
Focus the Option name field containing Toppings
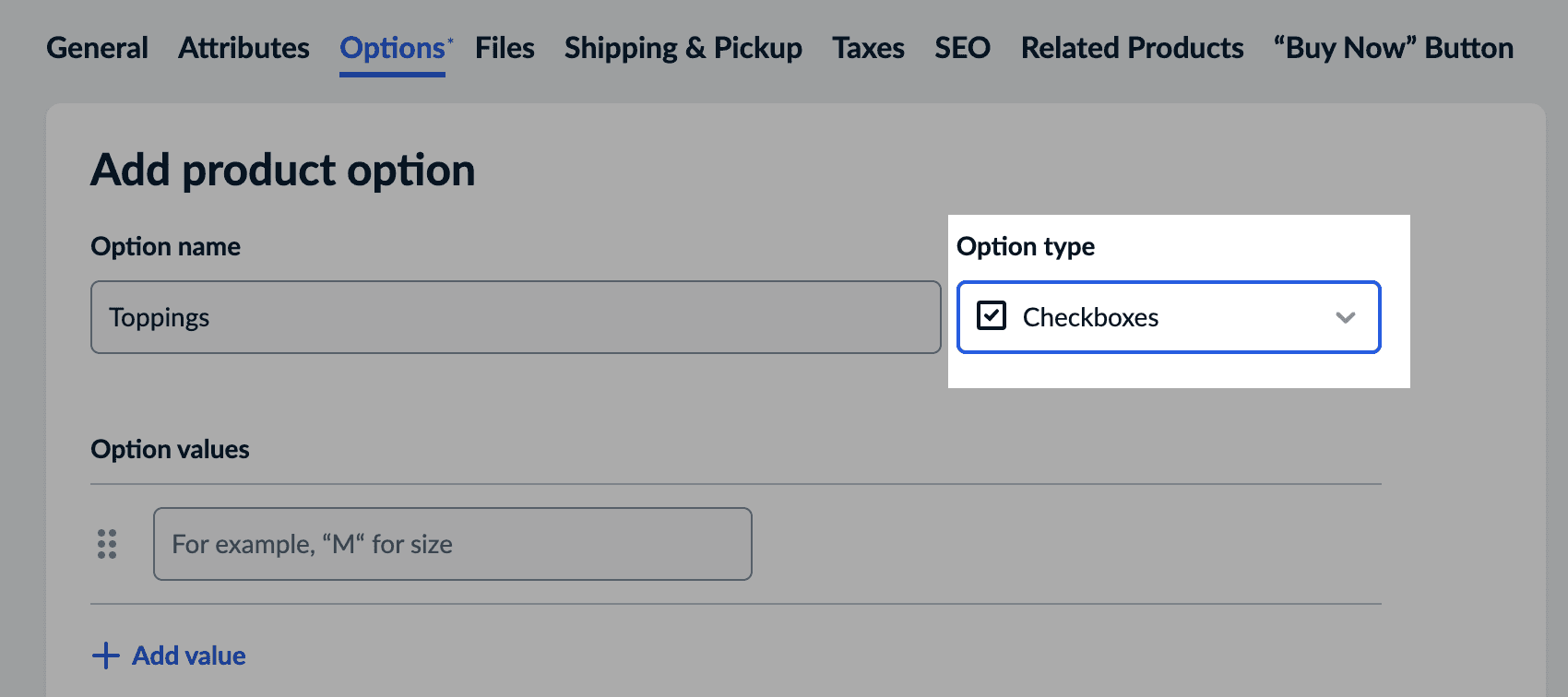515,317
